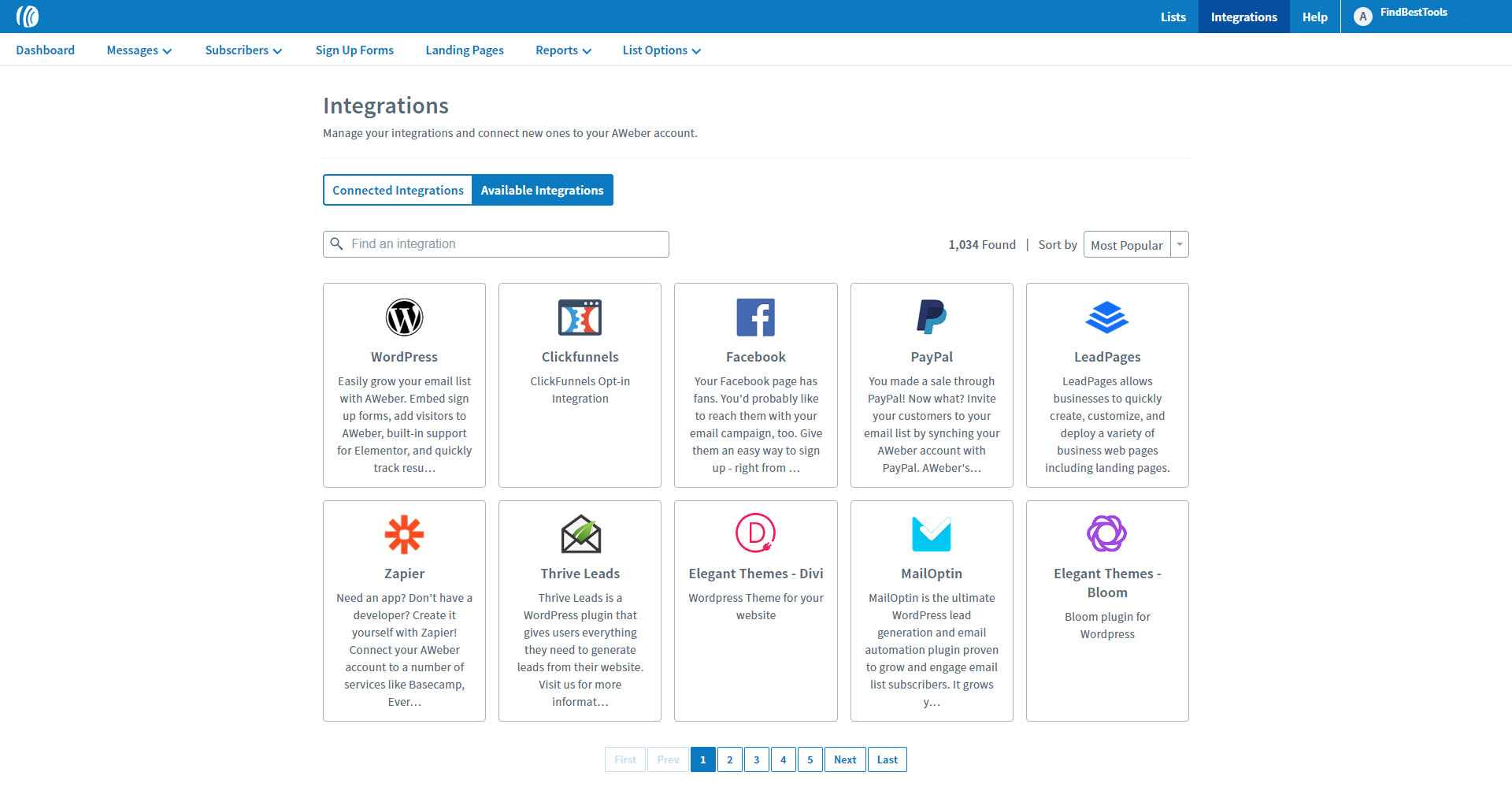Click the PayPal logo icon
The width and height of the screenshot is (1512, 802).
pyautogui.click(x=932, y=317)
